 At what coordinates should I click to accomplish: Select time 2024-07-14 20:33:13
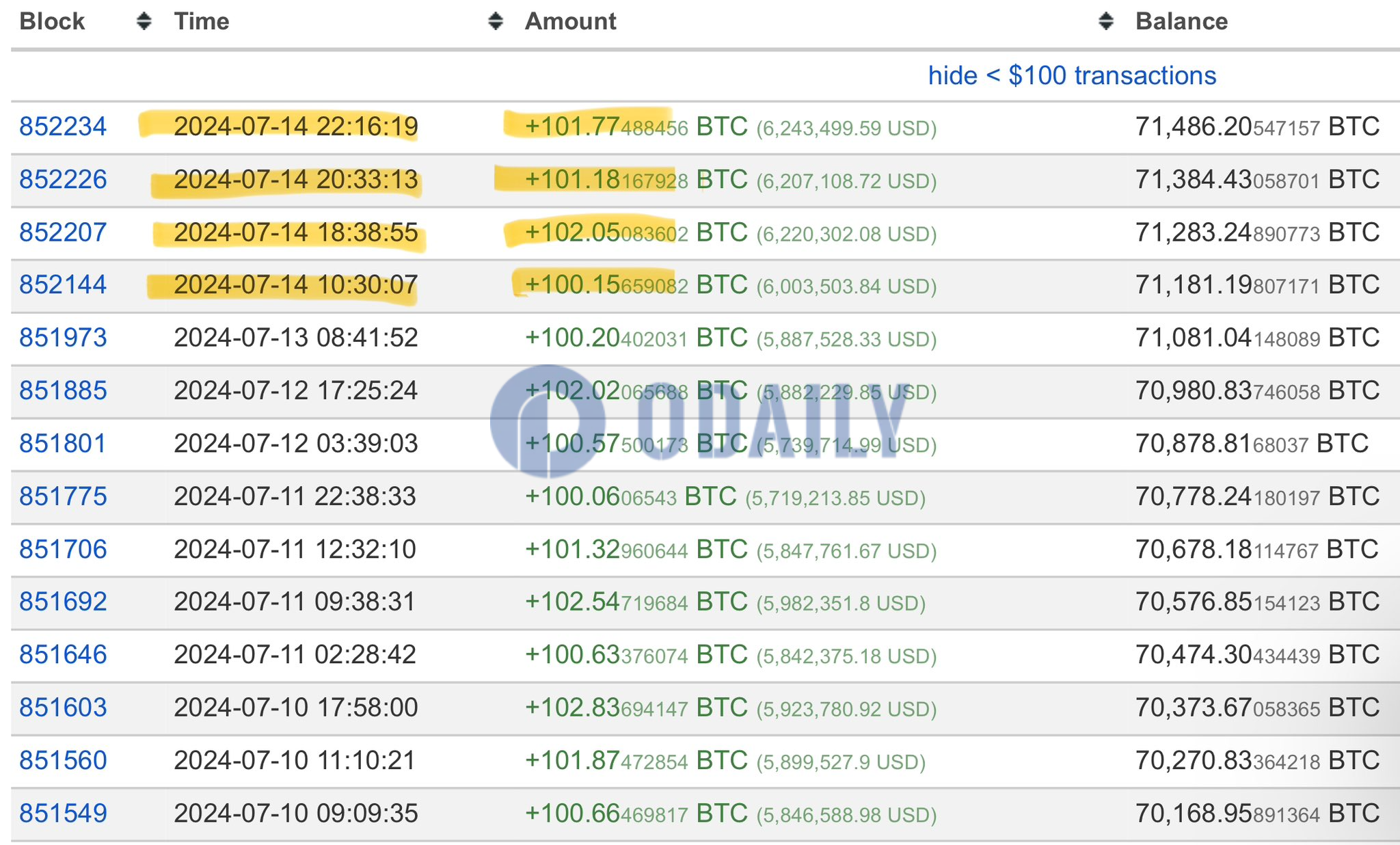[x=295, y=179]
